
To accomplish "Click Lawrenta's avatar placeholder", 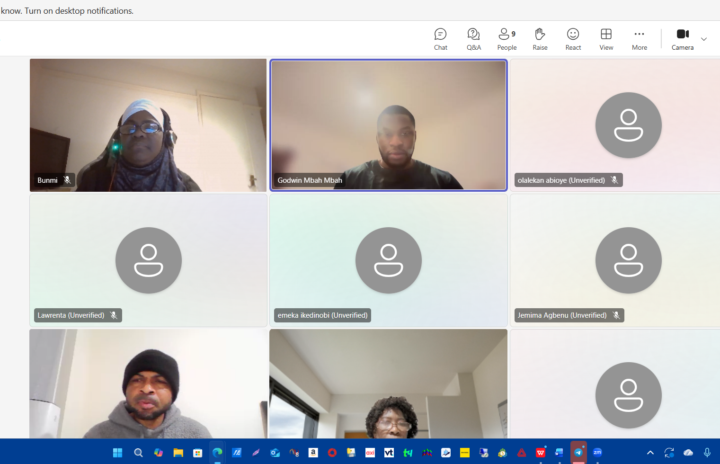I will 148,260.
